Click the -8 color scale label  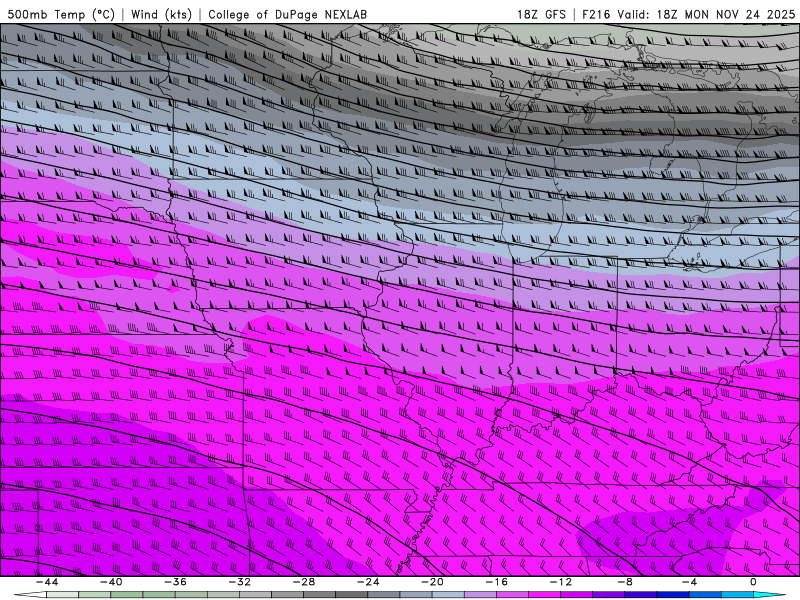626,582
